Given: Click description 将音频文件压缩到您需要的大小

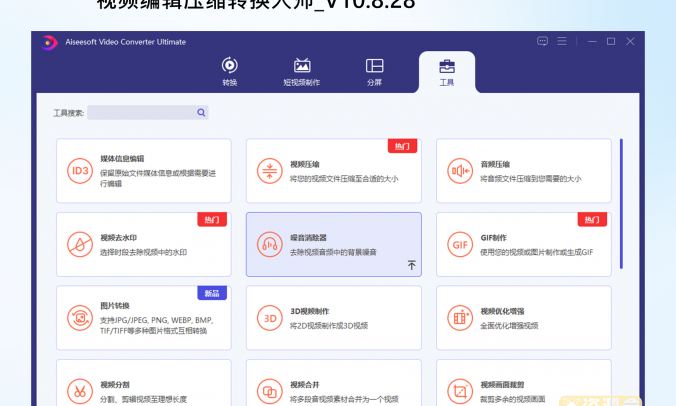Looking at the screenshot, I should pyautogui.click(x=531, y=178).
